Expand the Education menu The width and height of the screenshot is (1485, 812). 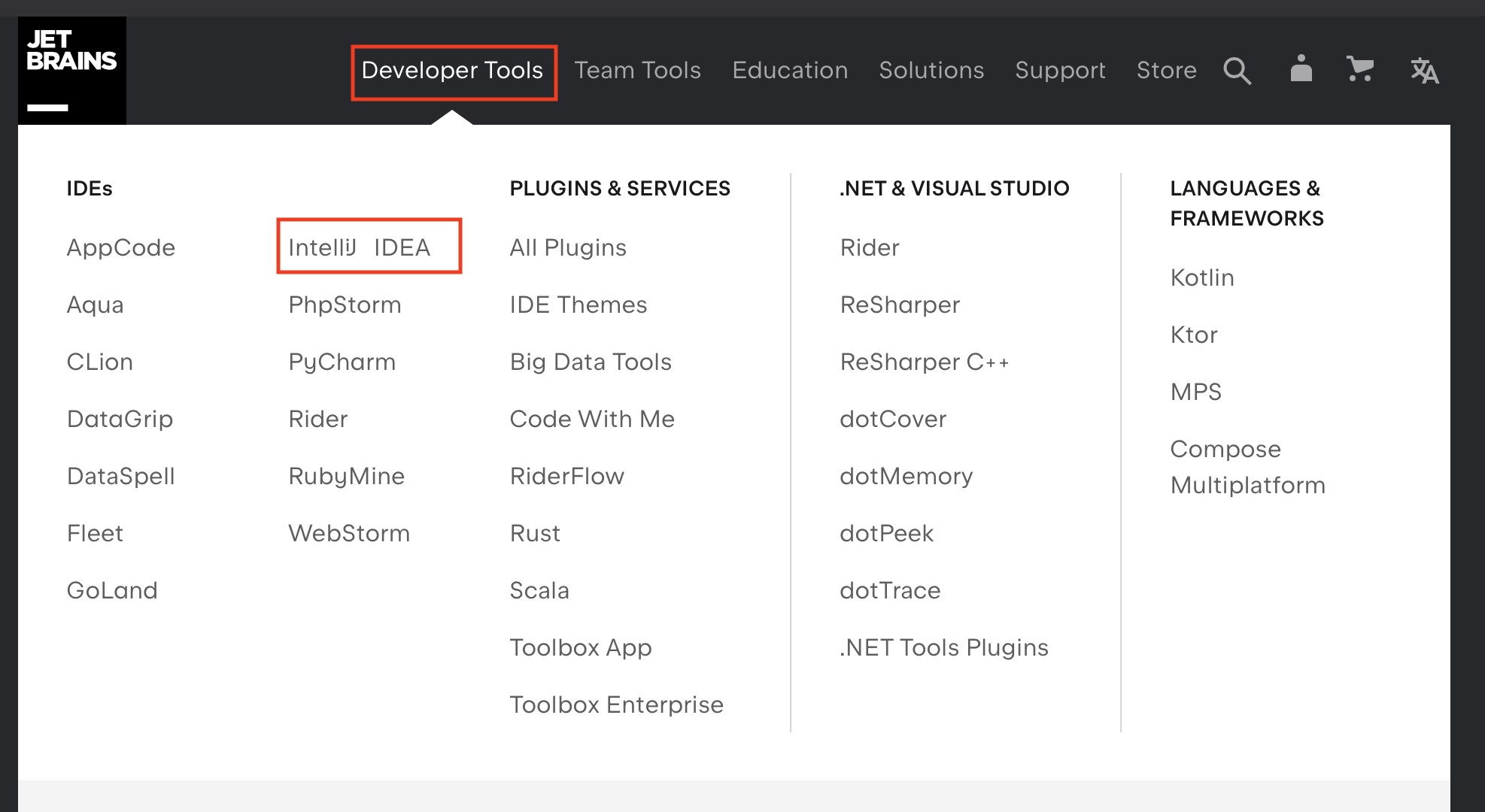[790, 71]
